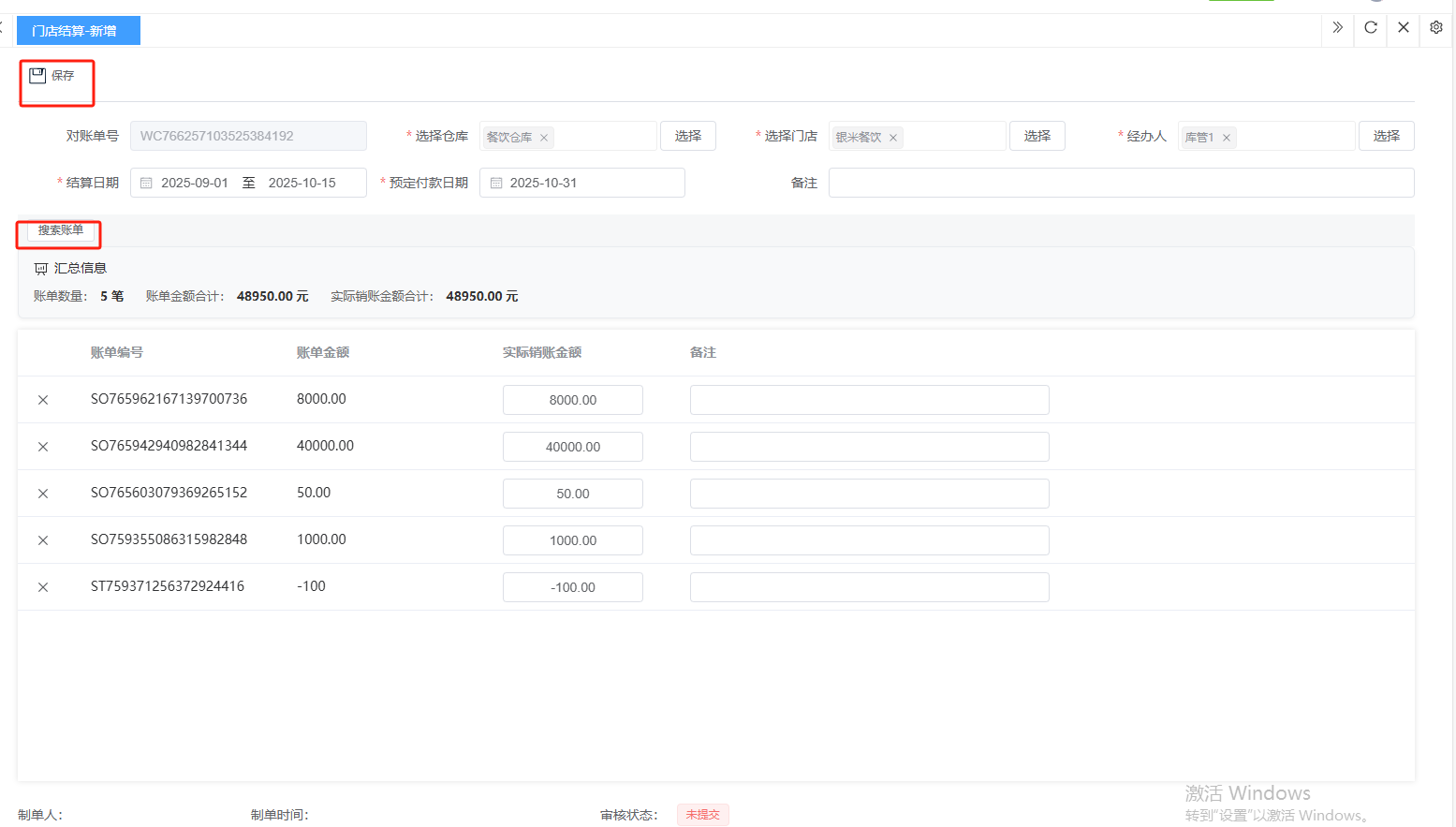The height and width of the screenshot is (827, 1456).
Task: Click 选择 button next to 经办人 field
Action: coord(1387,136)
